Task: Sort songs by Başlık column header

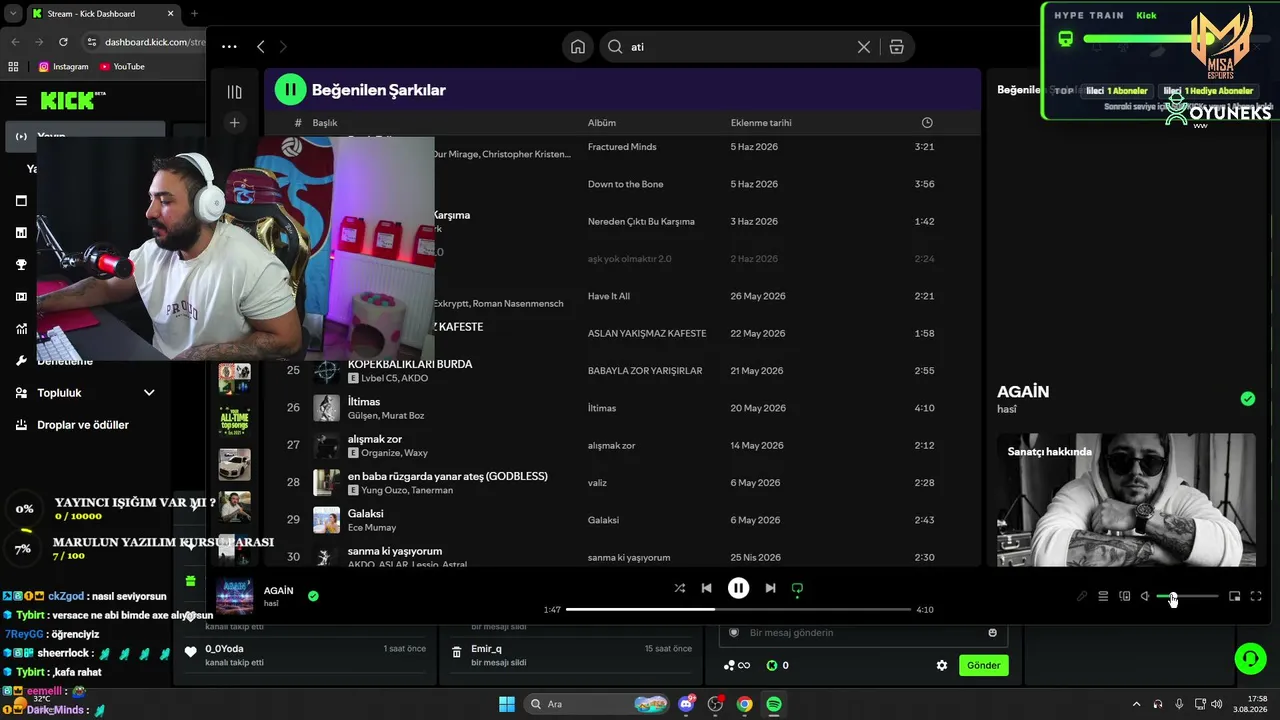Action: pos(325,123)
